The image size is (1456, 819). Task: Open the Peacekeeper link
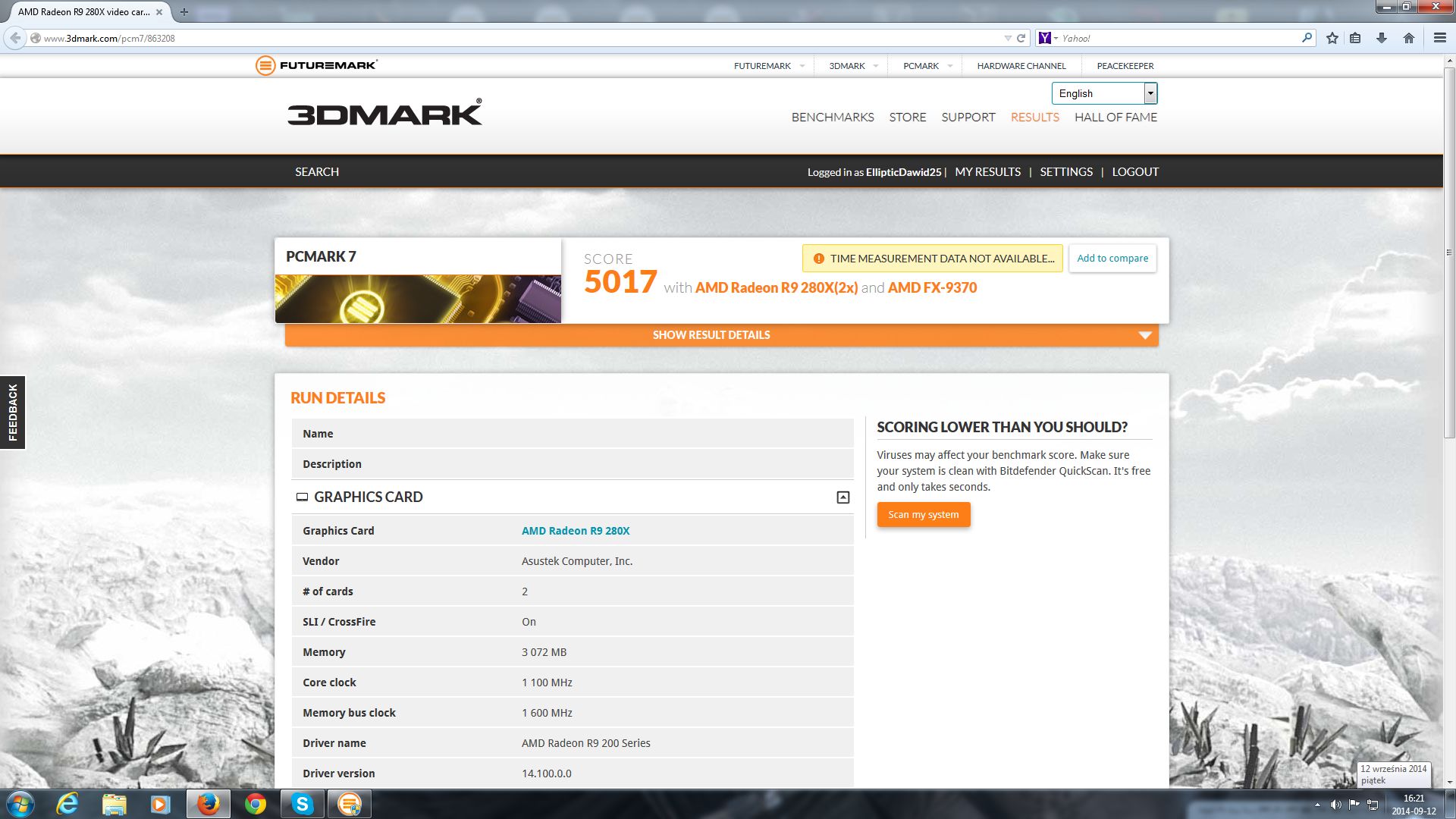1125,66
